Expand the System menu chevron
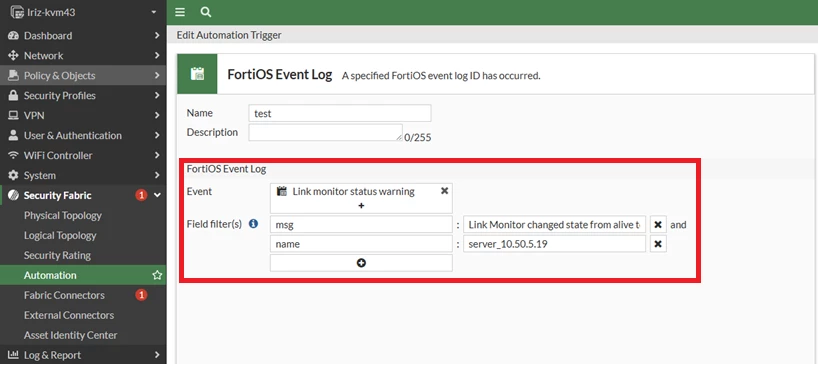The height and width of the screenshot is (368, 818). 157,175
